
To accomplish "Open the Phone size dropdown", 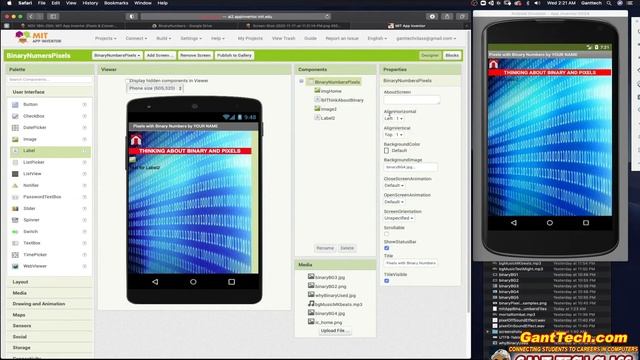I will 155,88.
